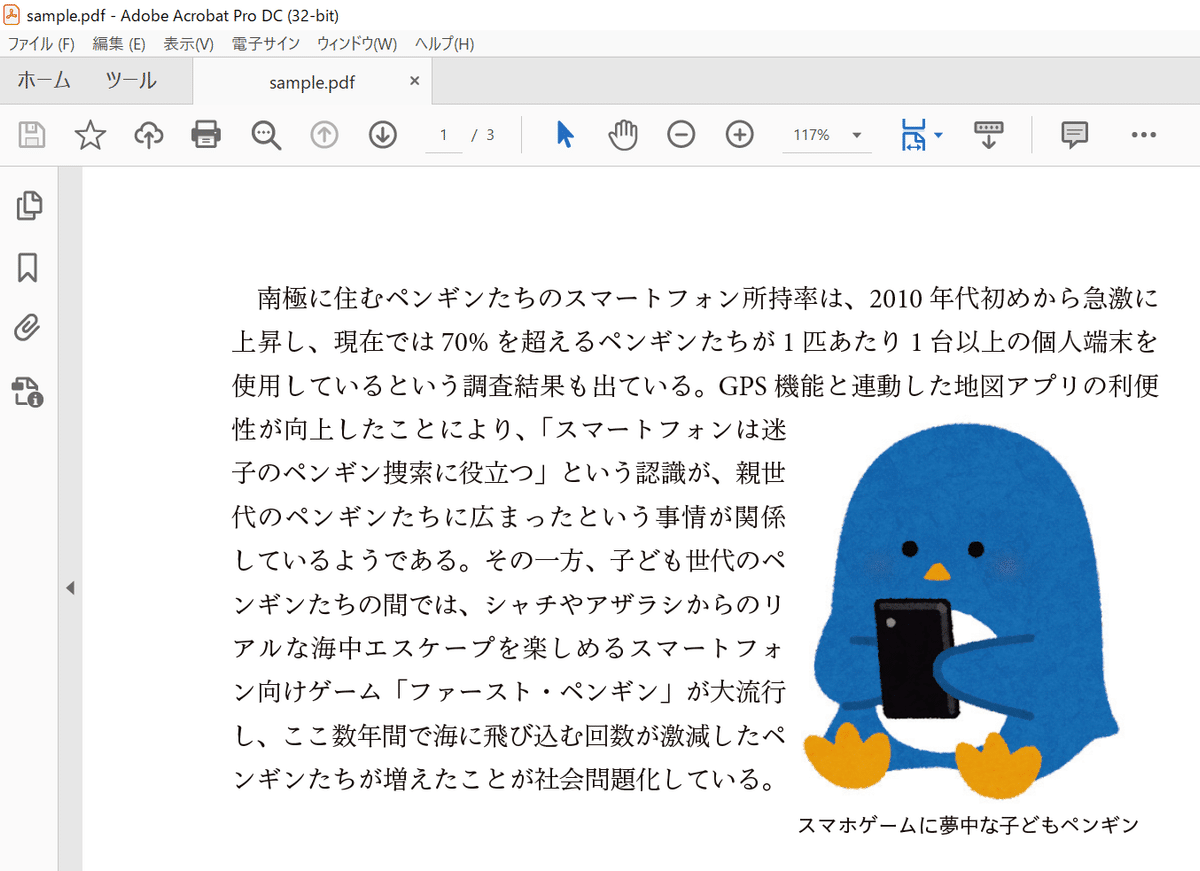Open the Attachments paperclip panel
Image resolution: width=1200 pixels, height=871 pixels.
click(x=28, y=328)
